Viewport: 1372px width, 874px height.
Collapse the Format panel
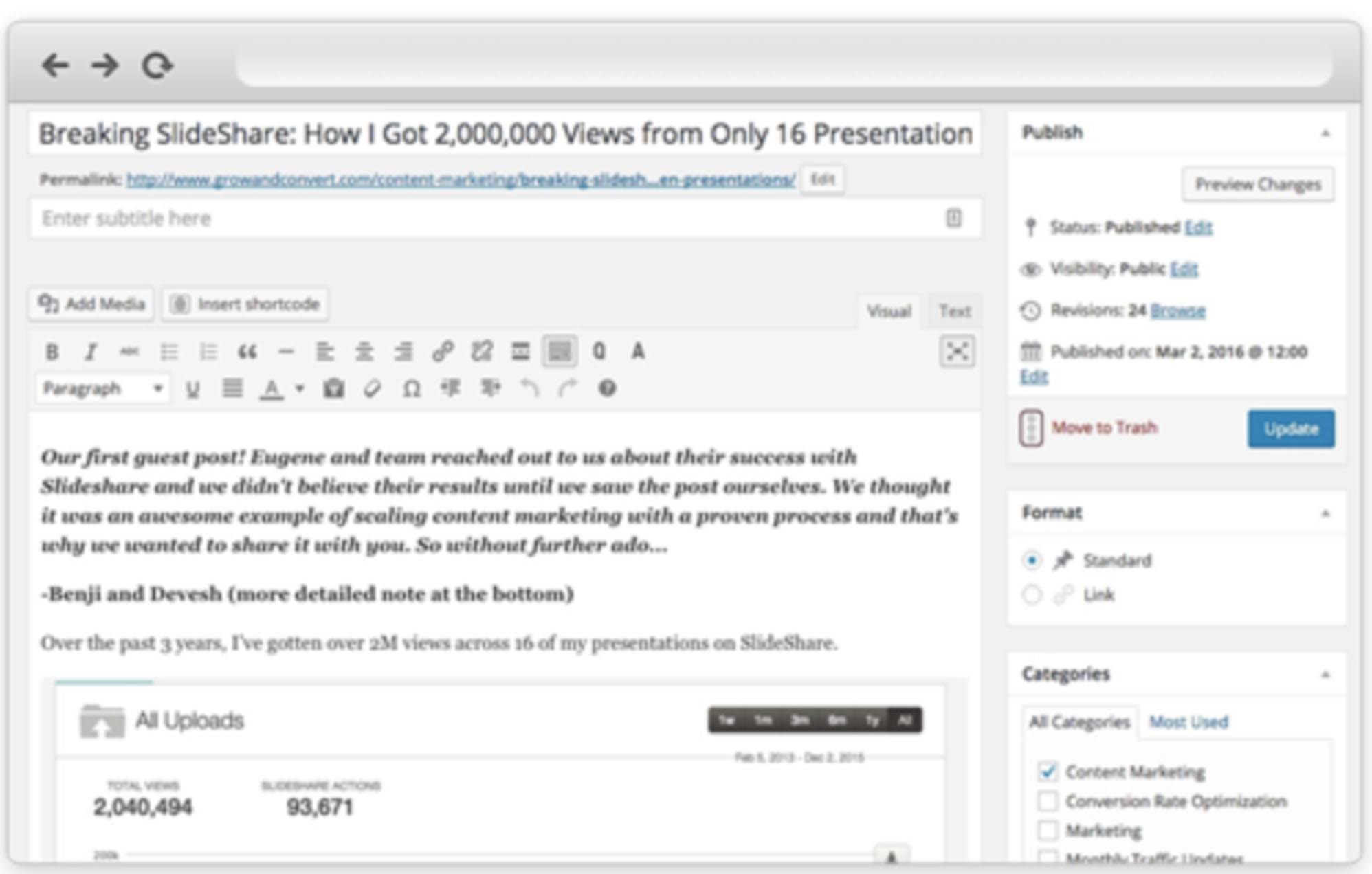(x=1326, y=513)
